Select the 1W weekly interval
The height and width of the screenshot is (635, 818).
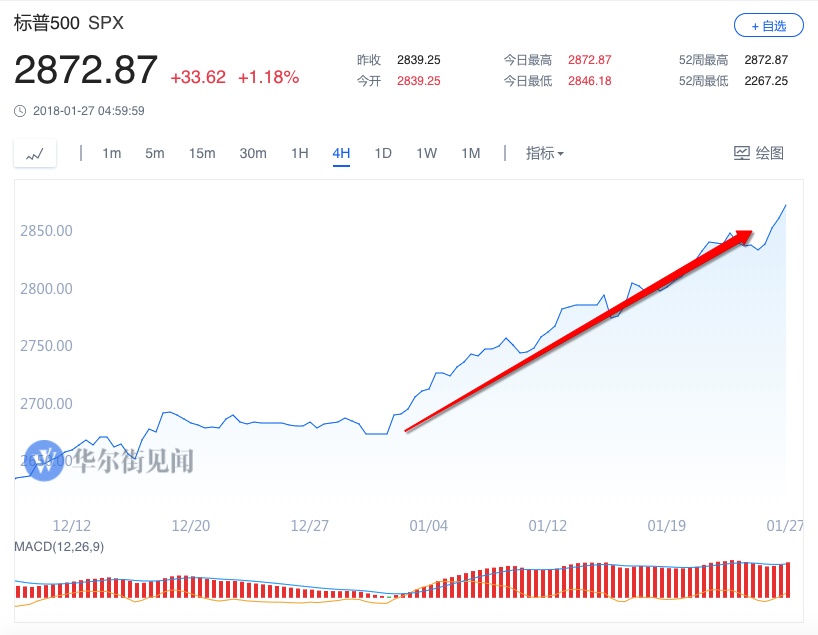tap(427, 153)
